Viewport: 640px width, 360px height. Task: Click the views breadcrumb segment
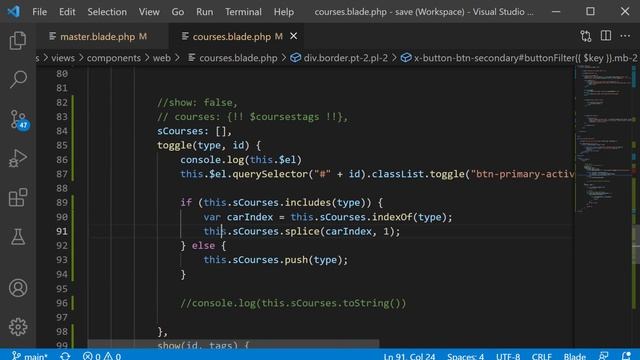click(x=63, y=58)
